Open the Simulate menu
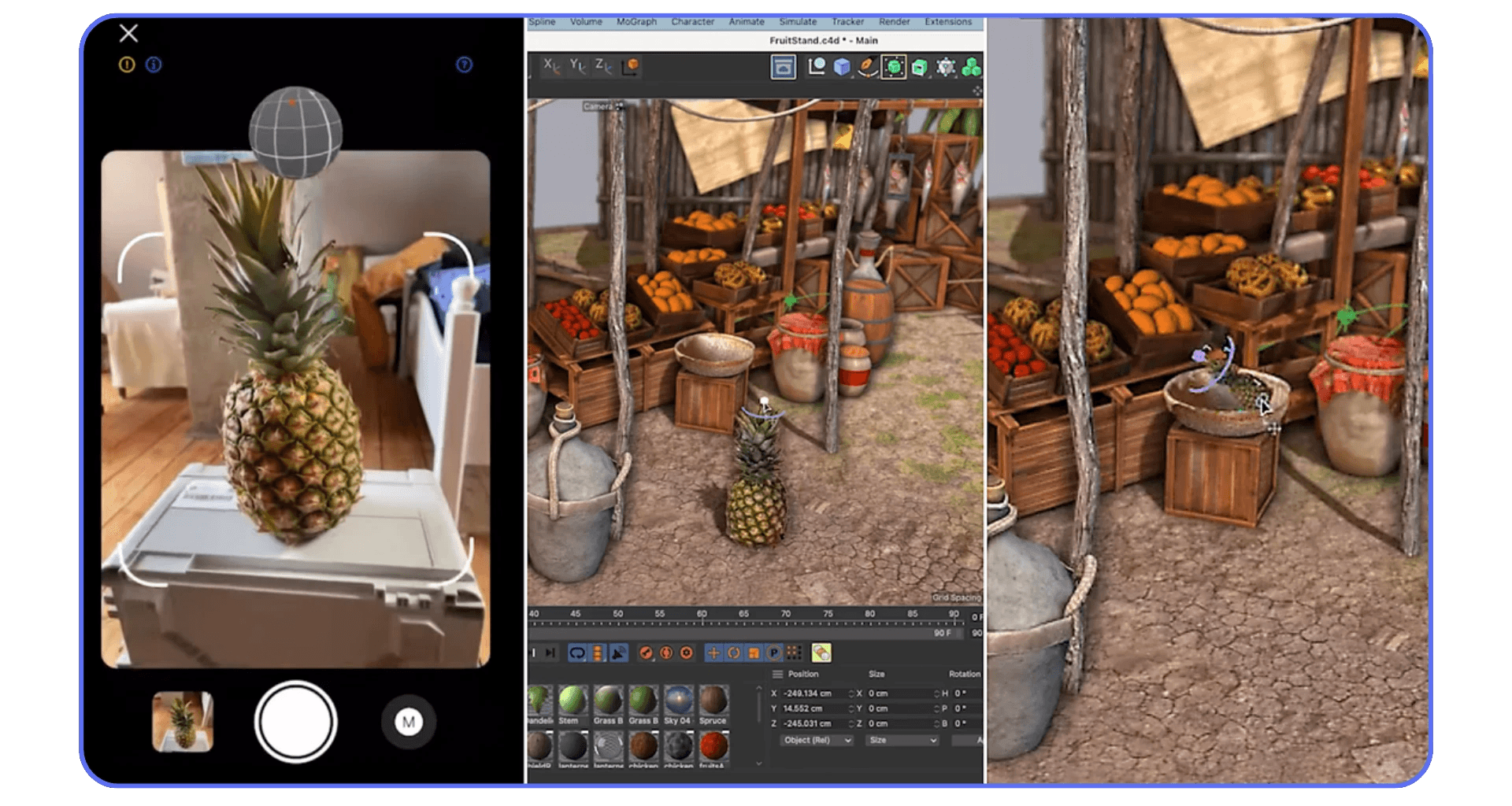 tap(798, 21)
